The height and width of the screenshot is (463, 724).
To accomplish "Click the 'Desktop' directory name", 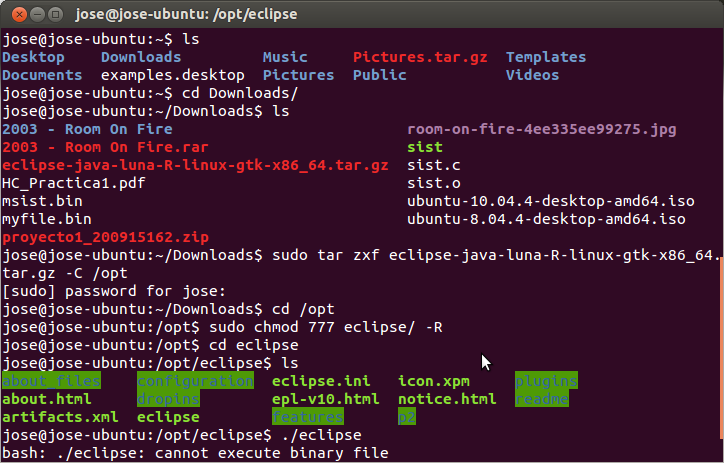I will click(33, 57).
